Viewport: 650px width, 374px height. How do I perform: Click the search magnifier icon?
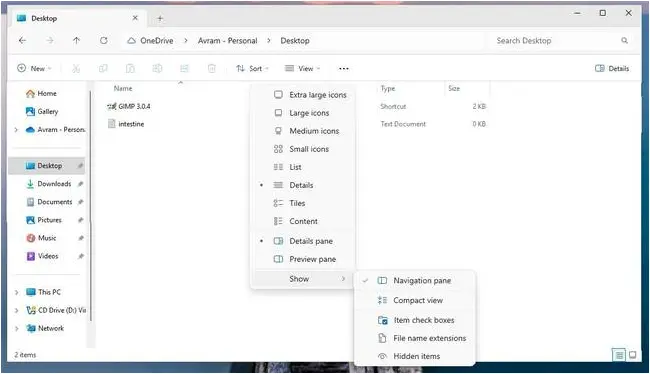[624, 40]
